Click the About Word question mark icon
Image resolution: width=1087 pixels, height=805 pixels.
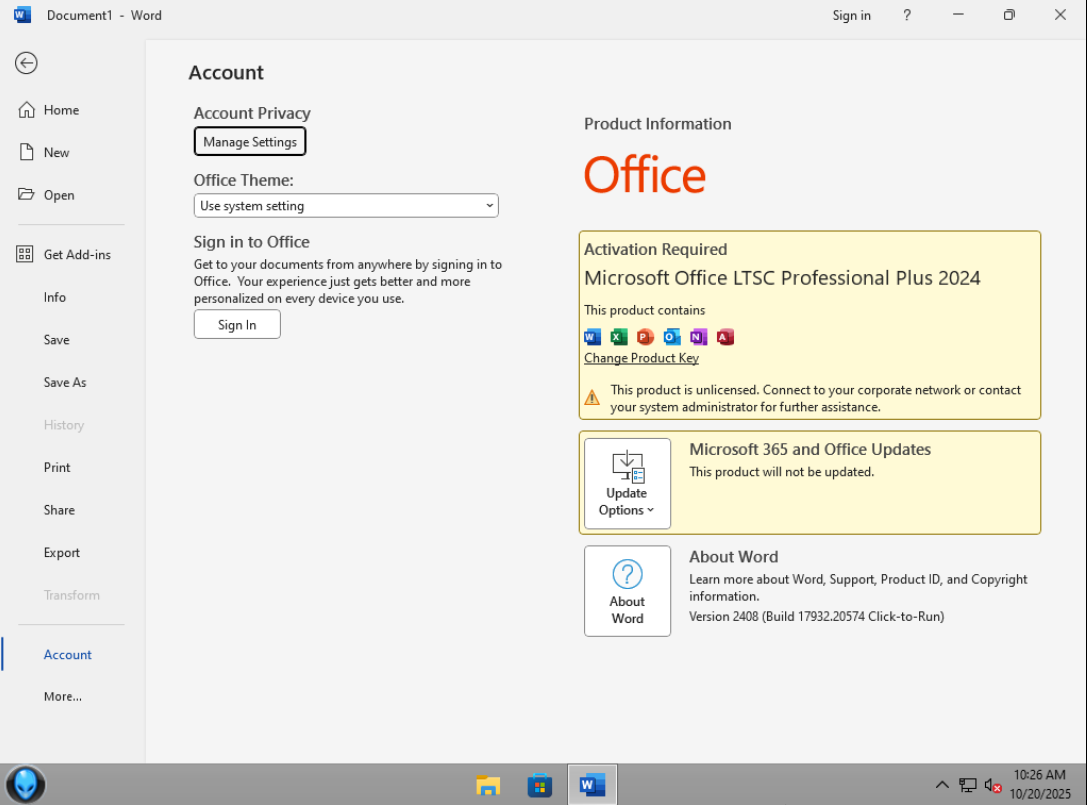click(627, 574)
